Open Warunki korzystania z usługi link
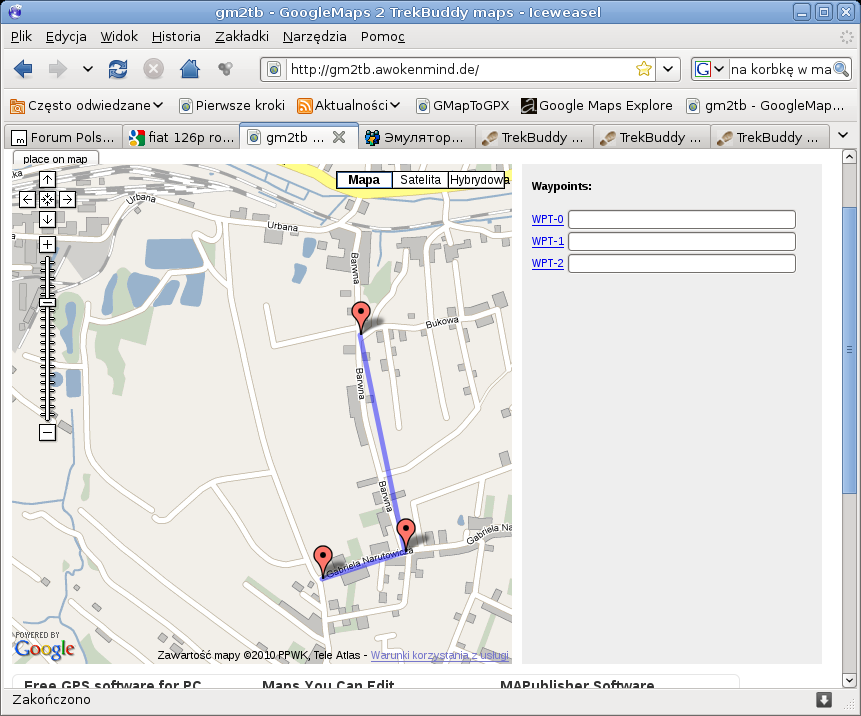This screenshot has height=716, width=861. tap(440, 655)
